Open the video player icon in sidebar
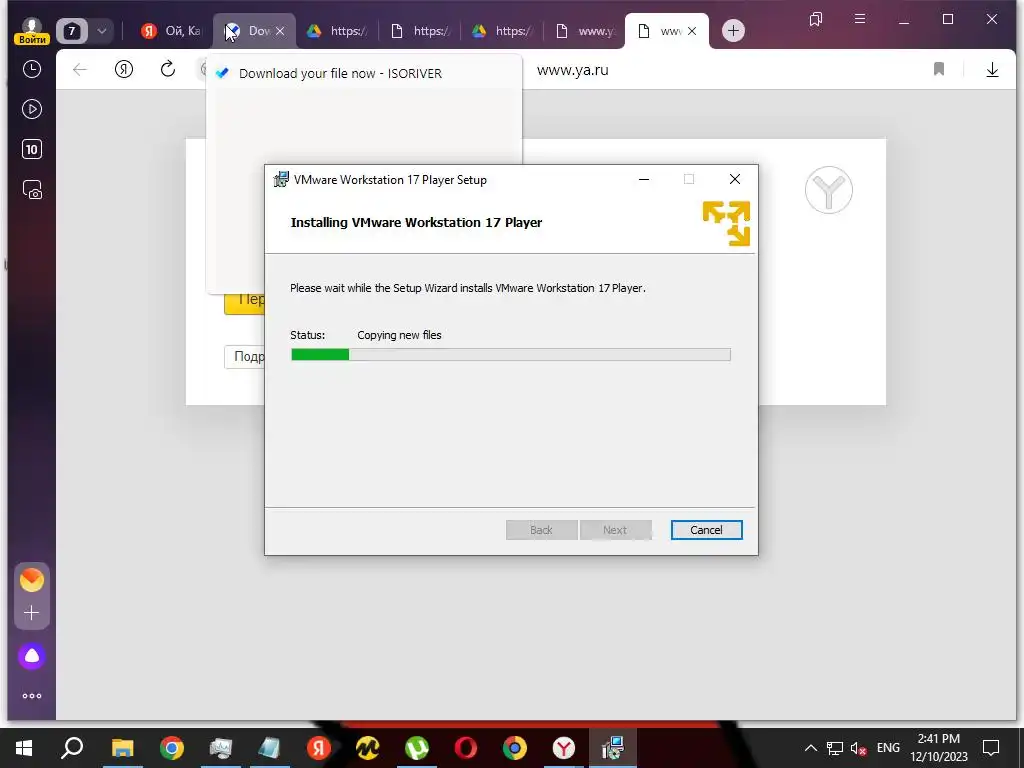Screen dimensions: 1024x768 31,109
